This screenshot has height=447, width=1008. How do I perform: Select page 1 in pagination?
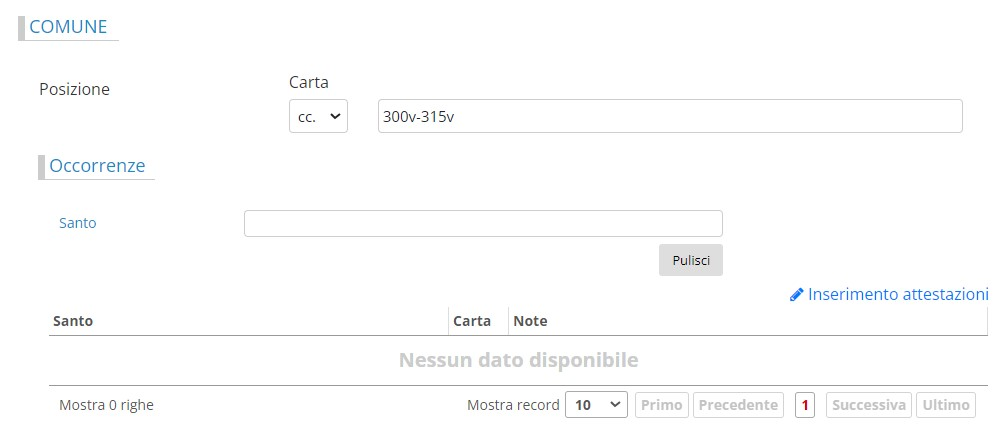pyautogui.click(x=805, y=405)
